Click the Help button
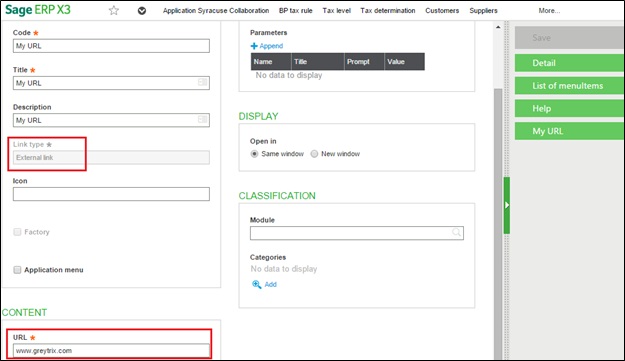 click(x=569, y=108)
